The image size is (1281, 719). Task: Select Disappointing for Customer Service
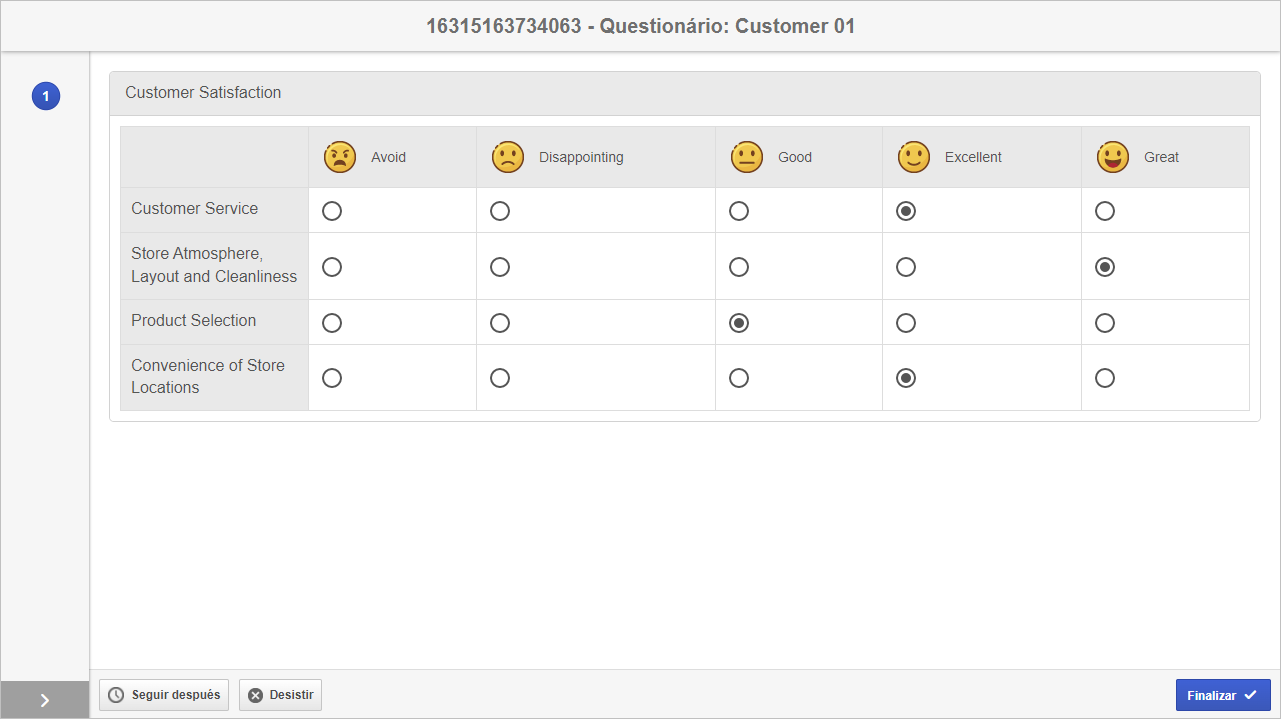tap(500, 211)
